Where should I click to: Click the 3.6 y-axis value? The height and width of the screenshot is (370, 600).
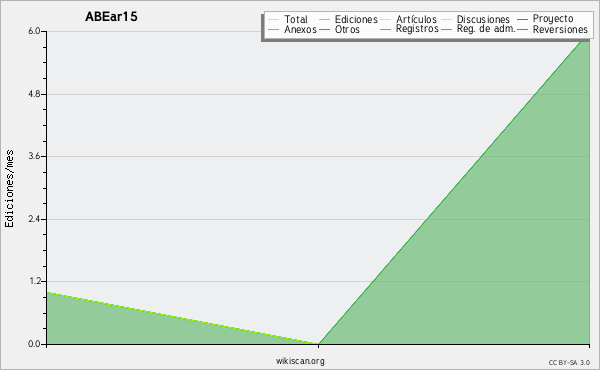[34, 156]
